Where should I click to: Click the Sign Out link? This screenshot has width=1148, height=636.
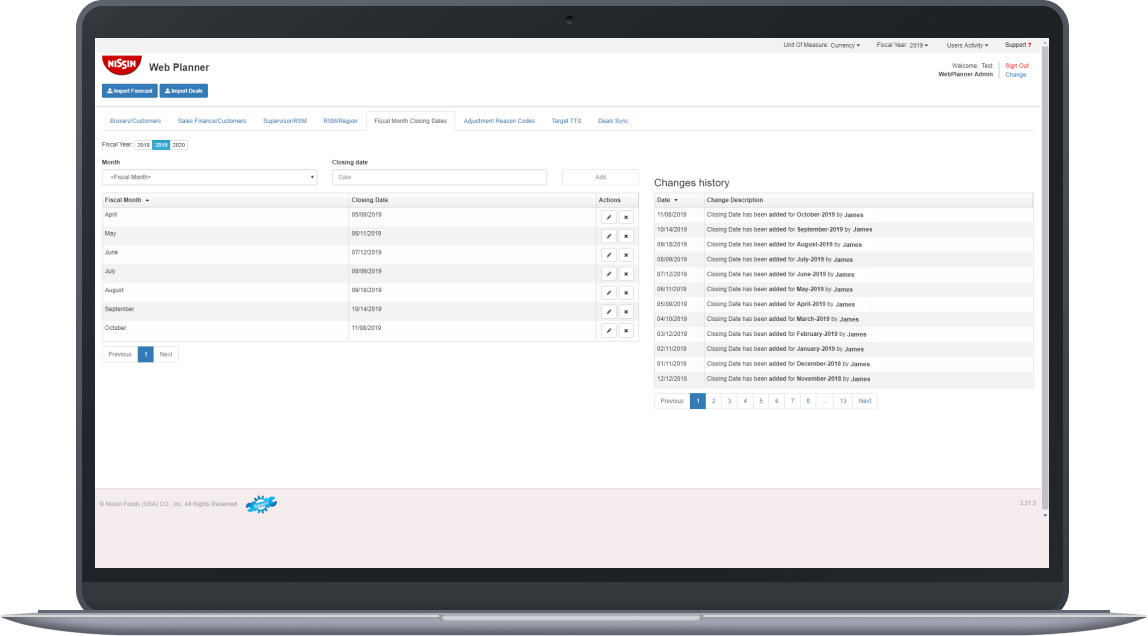tap(1016, 64)
